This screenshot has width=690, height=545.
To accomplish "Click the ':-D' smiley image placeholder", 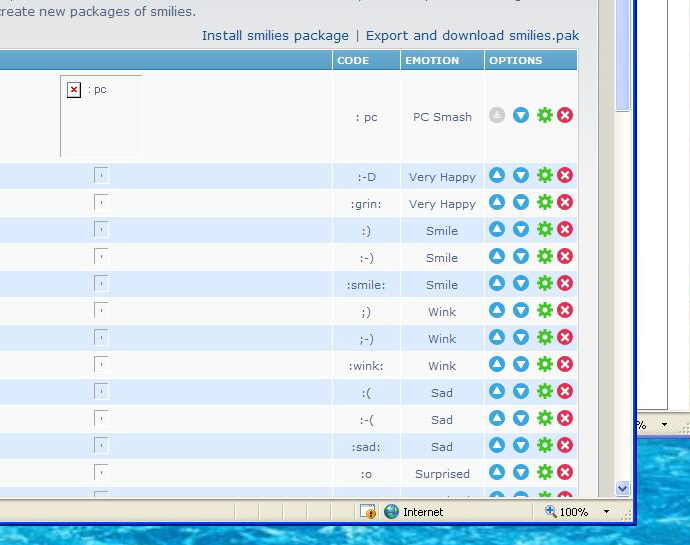I will pos(101,175).
